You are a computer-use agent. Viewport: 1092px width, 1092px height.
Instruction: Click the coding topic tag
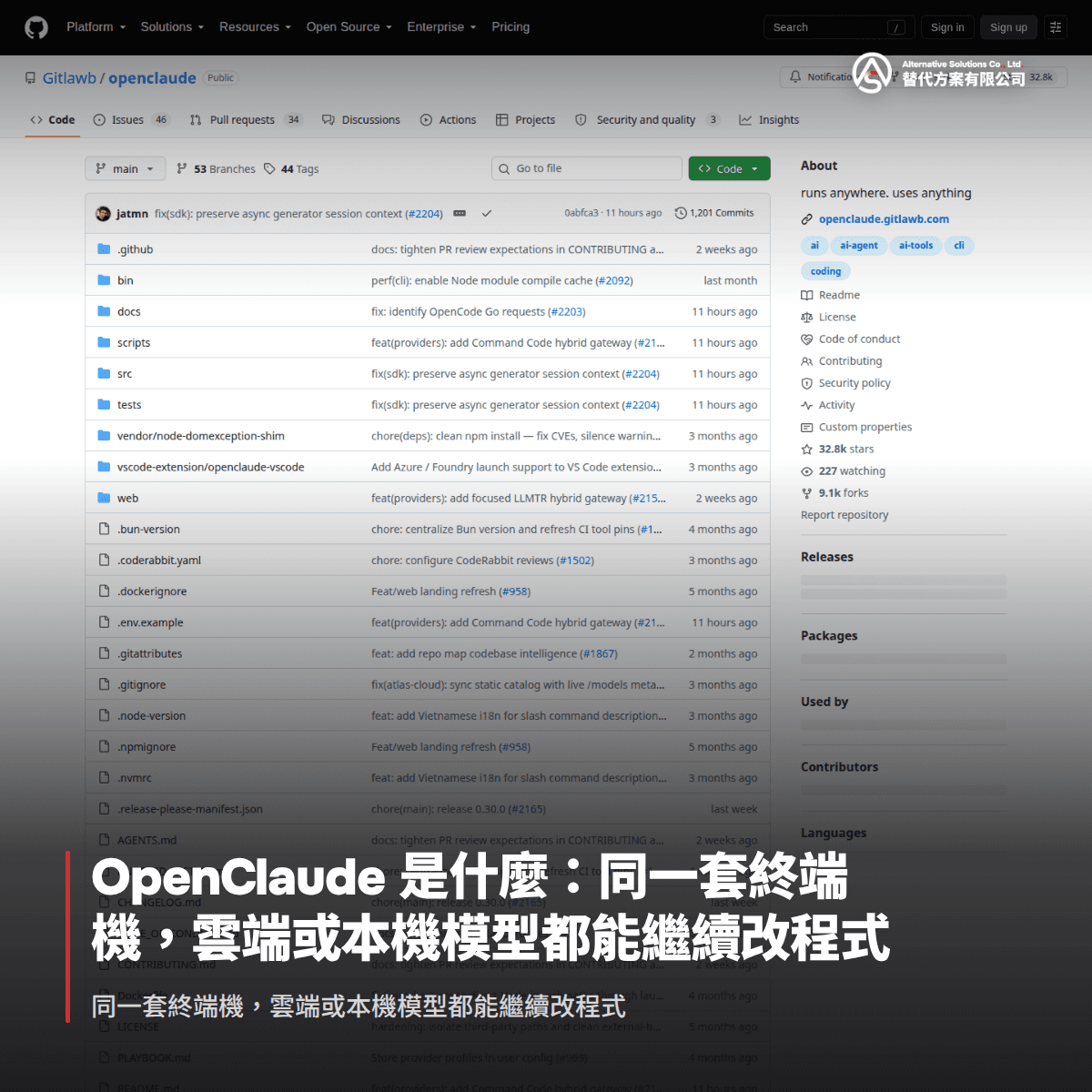825,271
